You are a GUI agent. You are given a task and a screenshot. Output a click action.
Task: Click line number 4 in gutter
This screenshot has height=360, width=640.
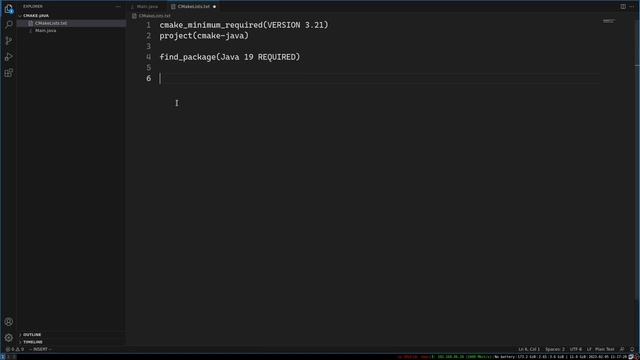(149, 57)
